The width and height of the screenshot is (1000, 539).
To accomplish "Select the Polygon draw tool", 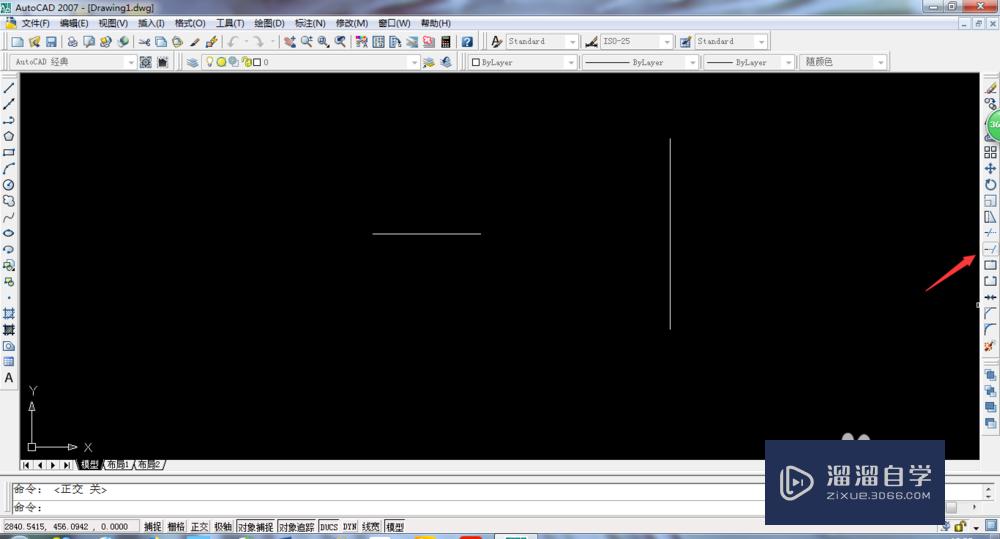I will click(9, 136).
